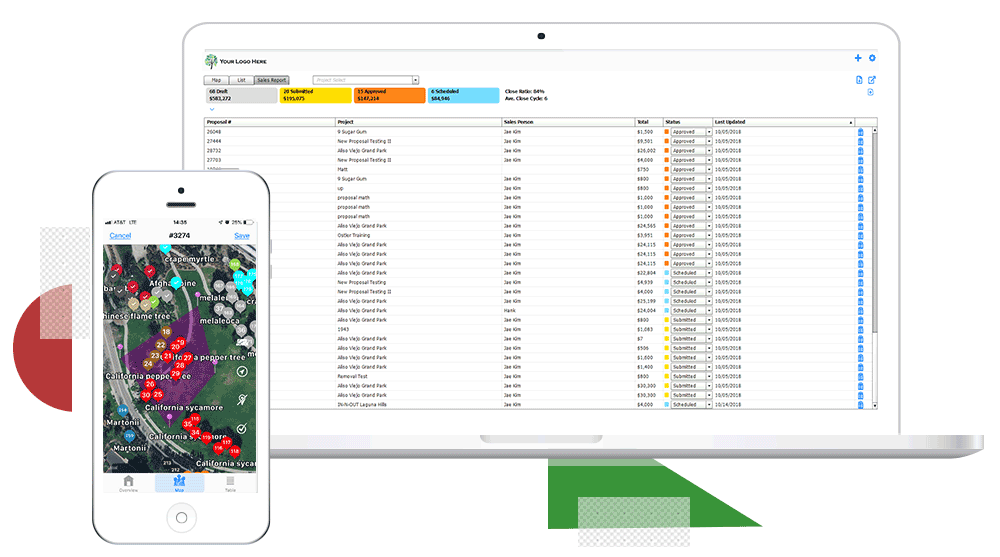Click the 68 Draft gray status filter
This screenshot has height=557, width=1000.
239,95
